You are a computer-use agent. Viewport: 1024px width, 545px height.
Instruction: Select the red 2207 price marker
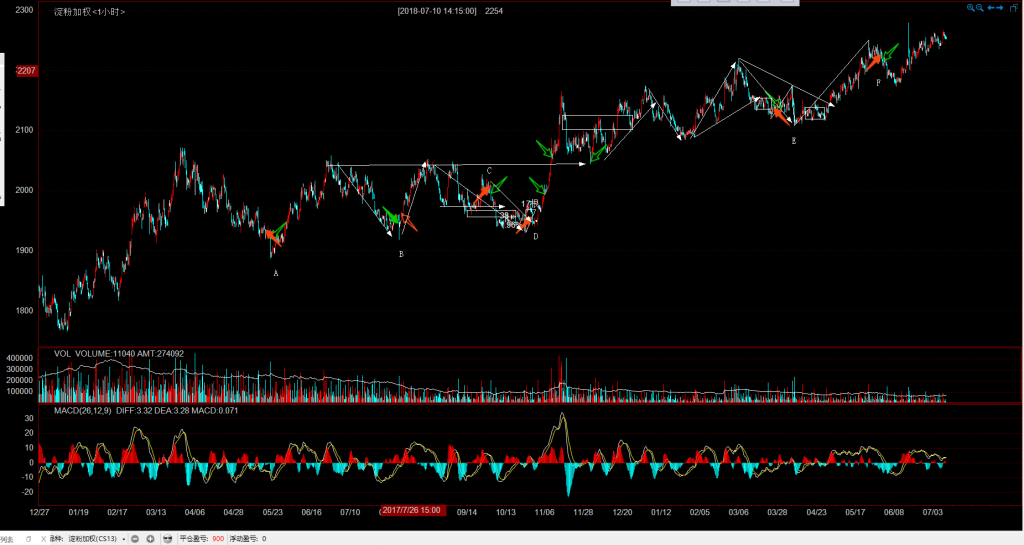pyautogui.click(x=27, y=70)
